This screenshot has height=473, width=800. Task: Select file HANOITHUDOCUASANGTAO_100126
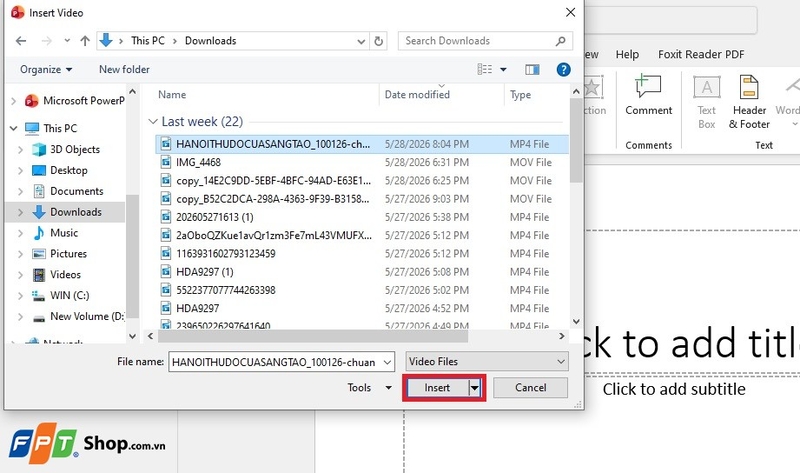coord(362,144)
